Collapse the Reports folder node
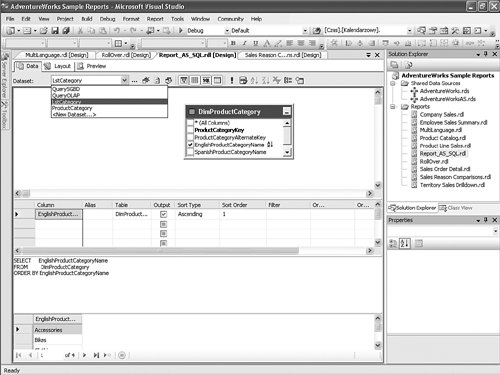The width and height of the screenshot is (500, 375). point(393,107)
